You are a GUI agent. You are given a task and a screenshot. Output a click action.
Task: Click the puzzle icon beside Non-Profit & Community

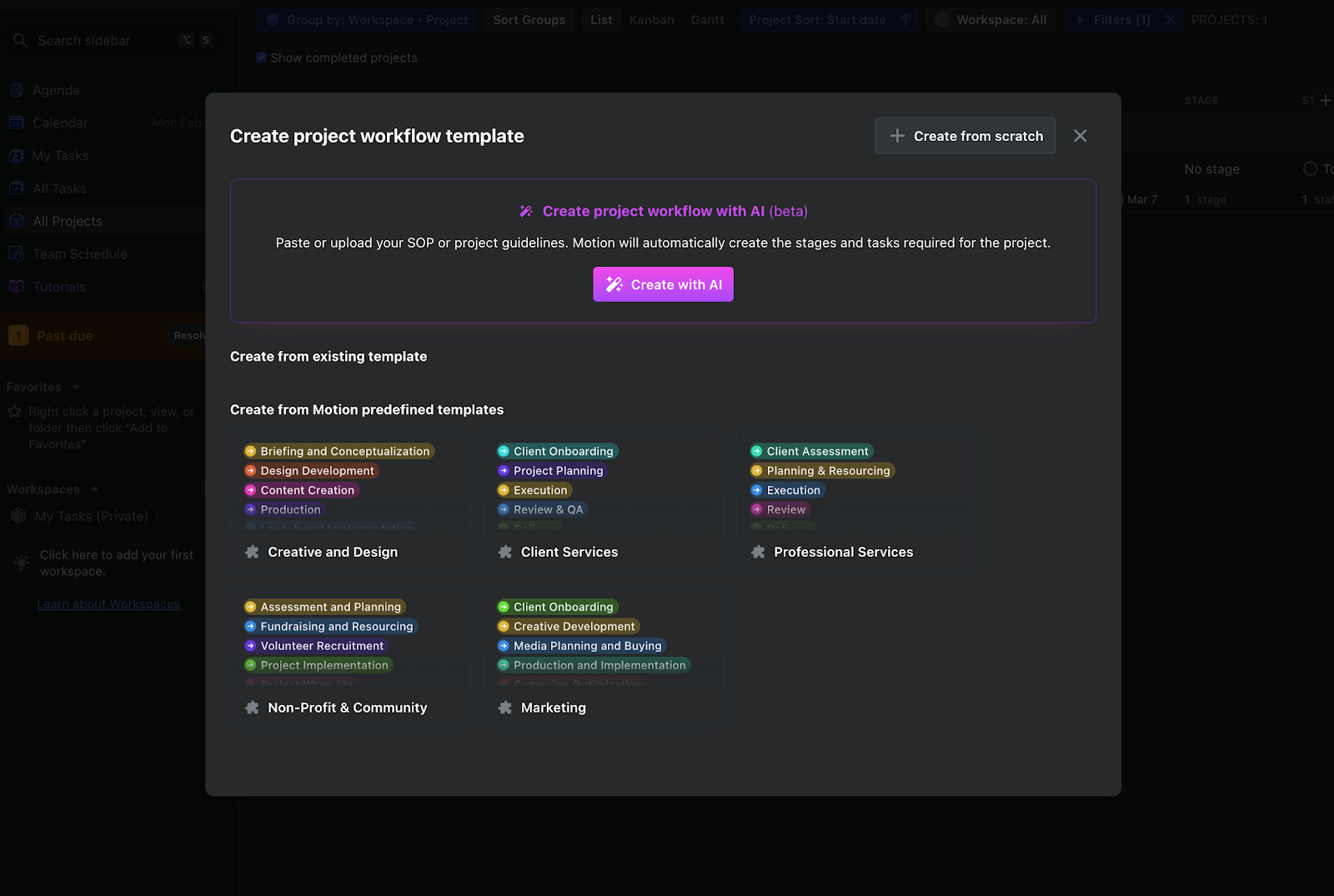point(252,708)
